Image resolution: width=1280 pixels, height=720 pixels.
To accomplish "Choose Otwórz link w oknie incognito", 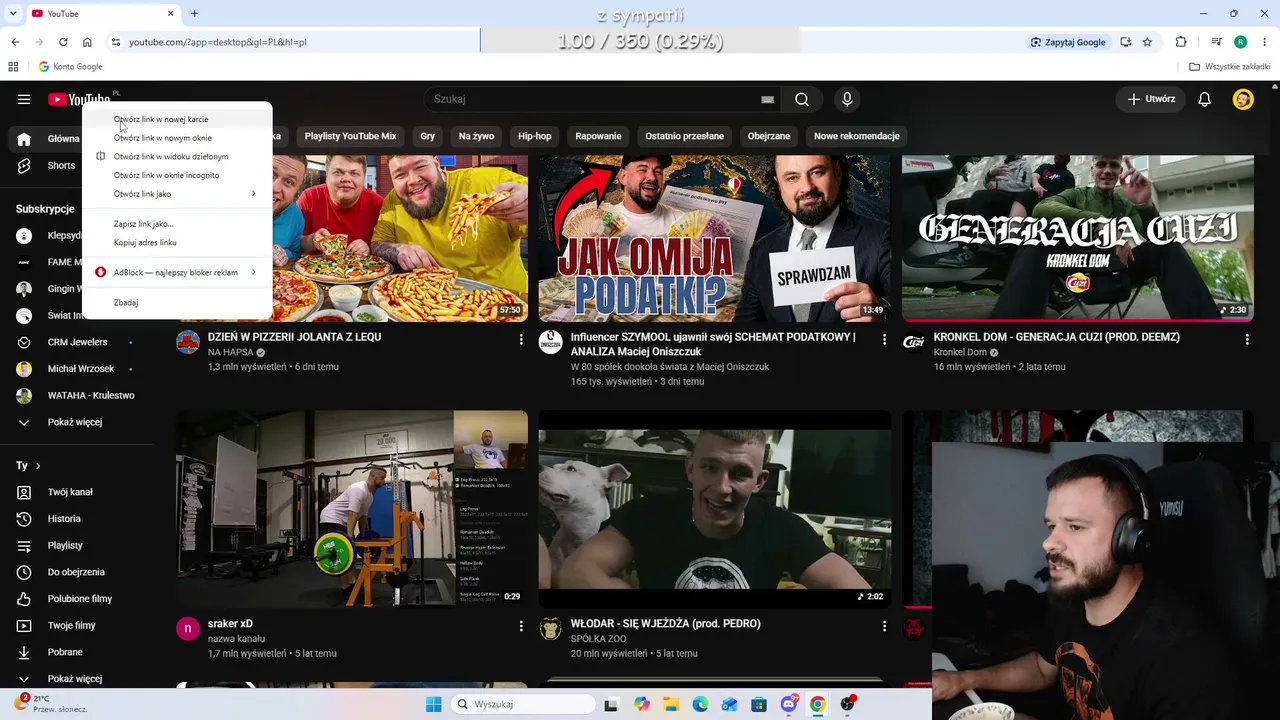I will [178, 175].
